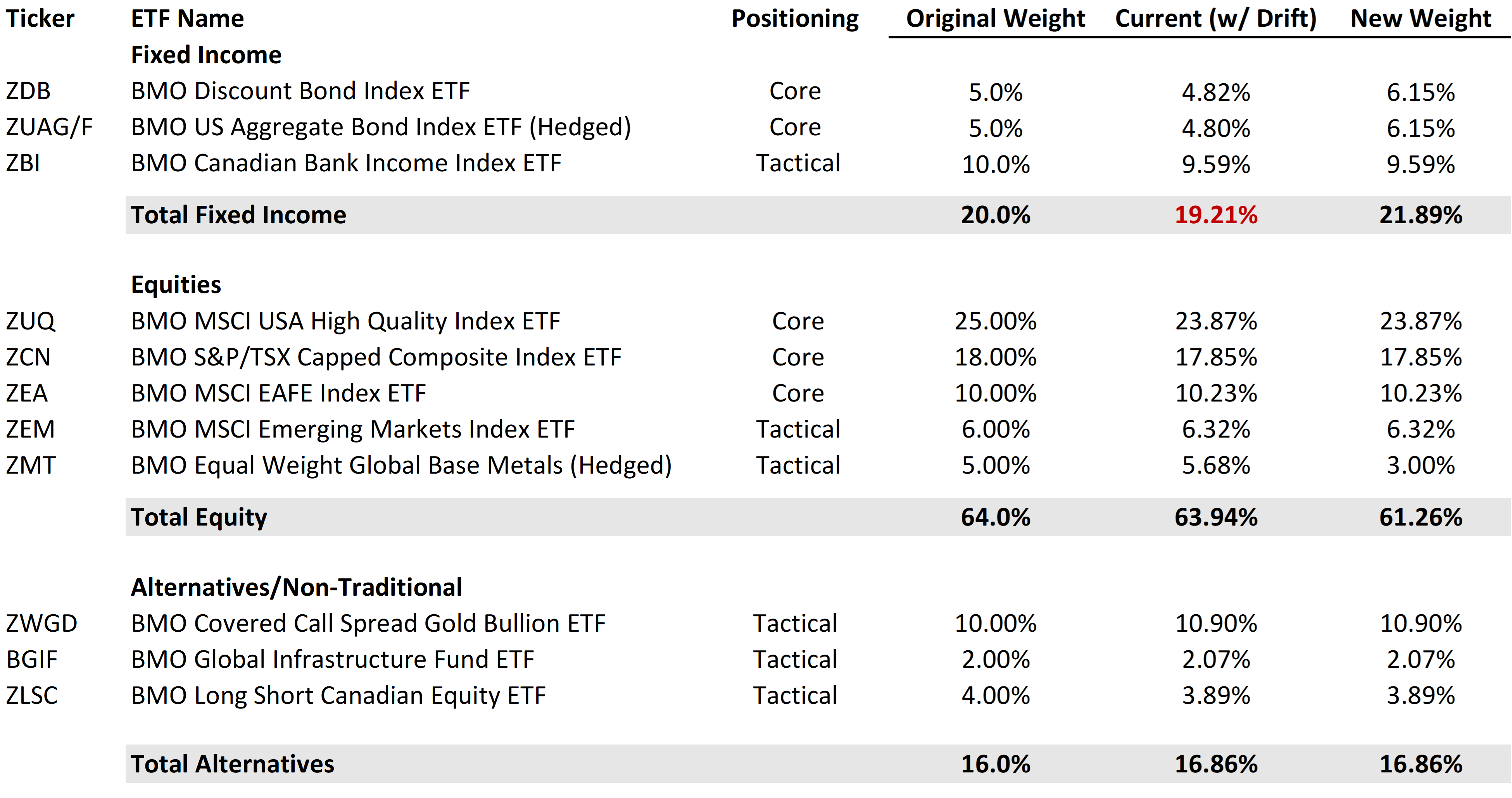The height and width of the screenshot is (798, 1512).
Task: Select BMO MSCI USA High Quality Index ETF
Action: 345,322
